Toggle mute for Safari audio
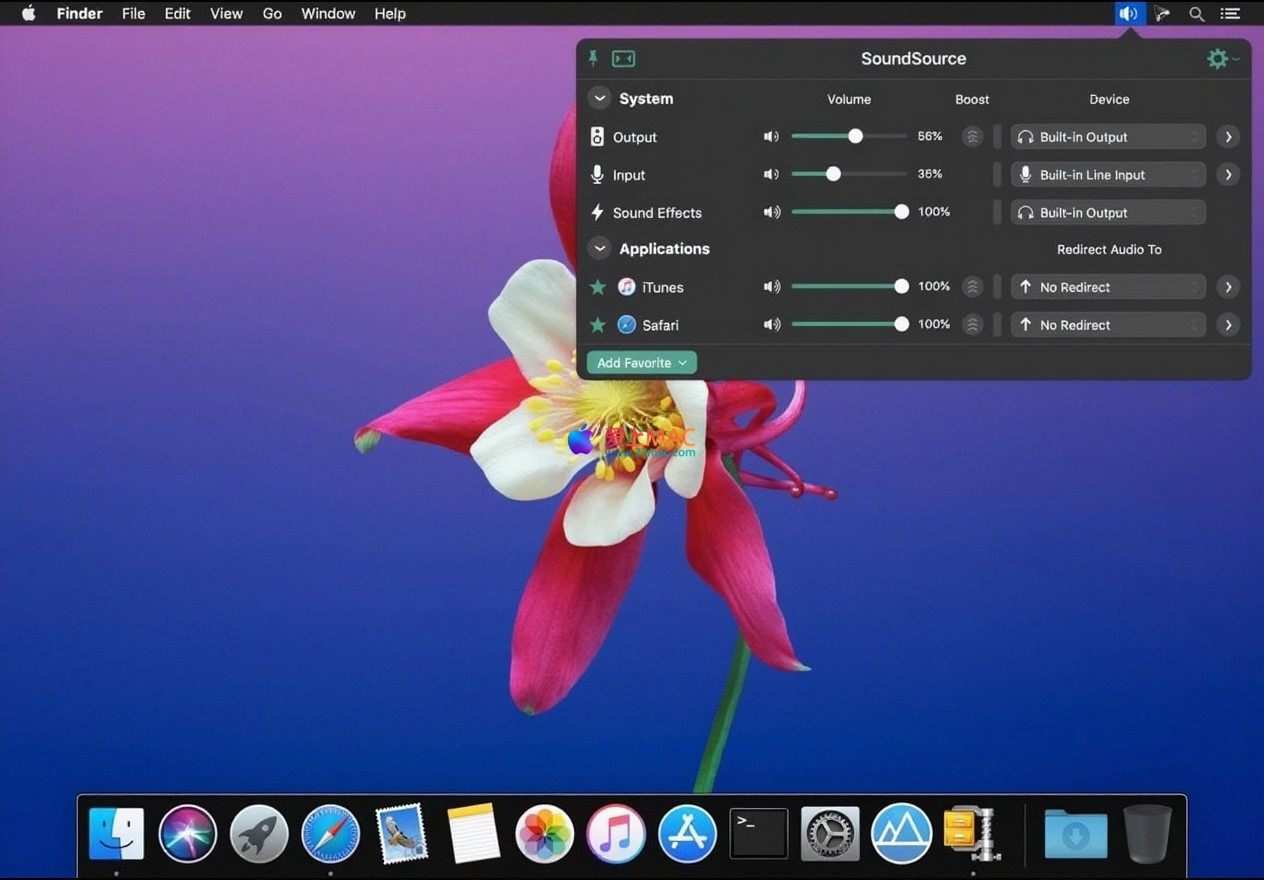Viewport: 1264px width, 880px height. pos(771,325)
